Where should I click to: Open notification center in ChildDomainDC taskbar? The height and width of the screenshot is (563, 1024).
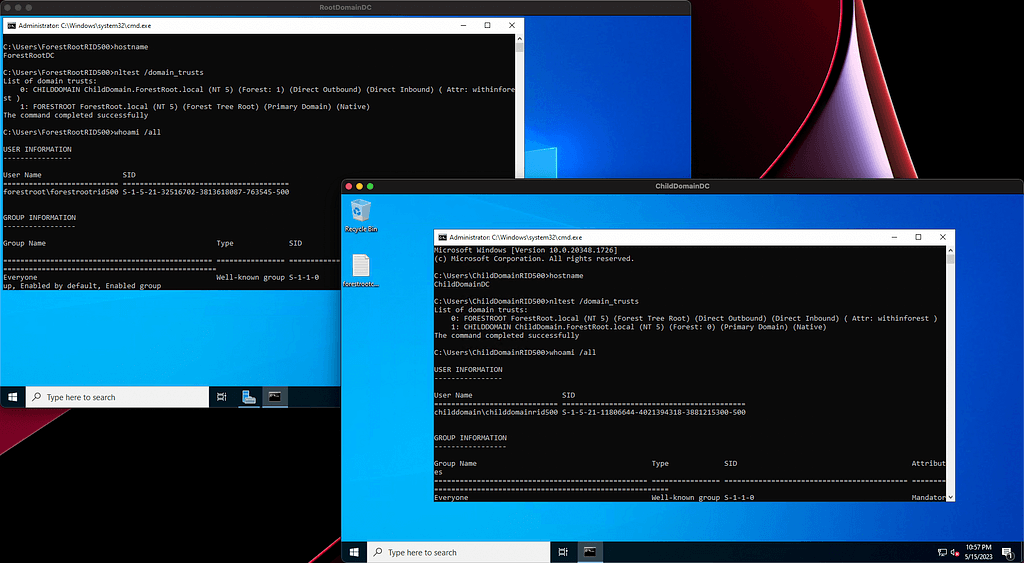point(1007,552)
